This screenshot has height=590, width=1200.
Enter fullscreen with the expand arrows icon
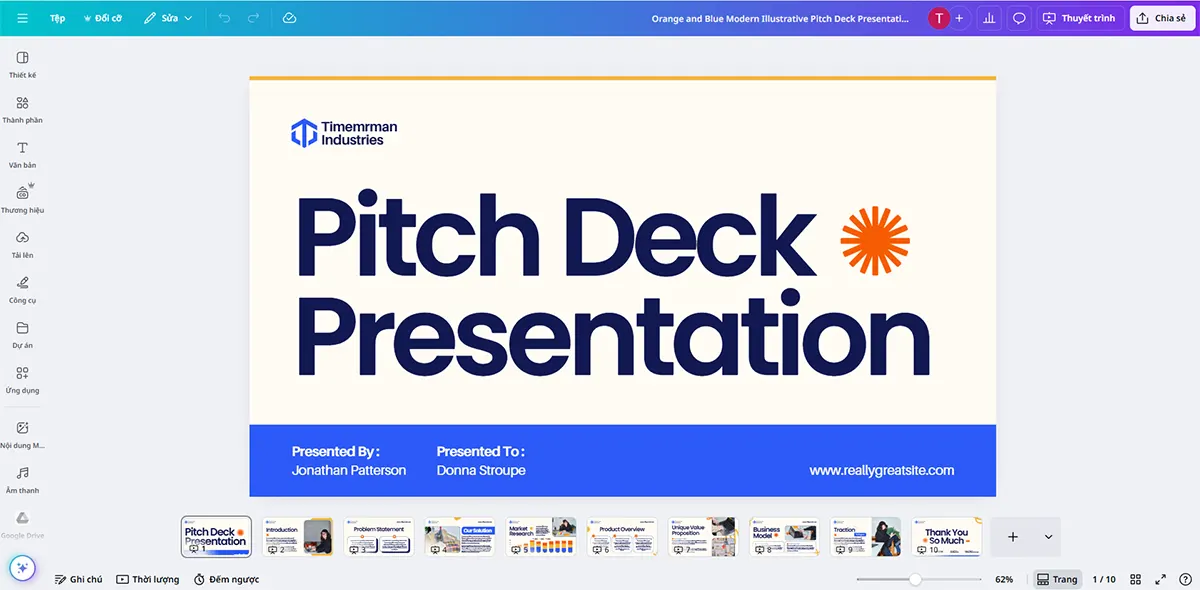click(1160, 579)
